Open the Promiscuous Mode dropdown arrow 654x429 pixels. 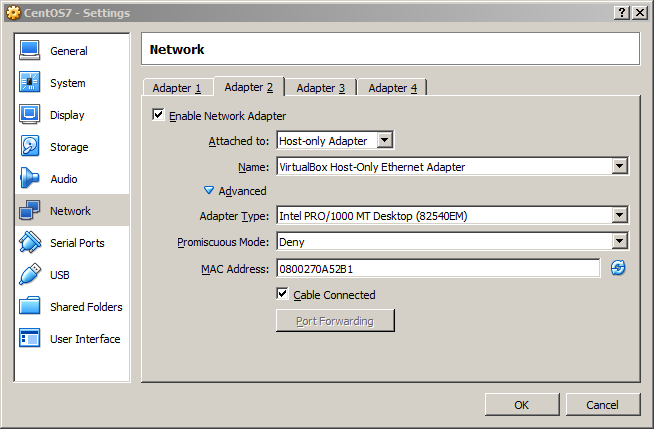[x=620, y=241]
